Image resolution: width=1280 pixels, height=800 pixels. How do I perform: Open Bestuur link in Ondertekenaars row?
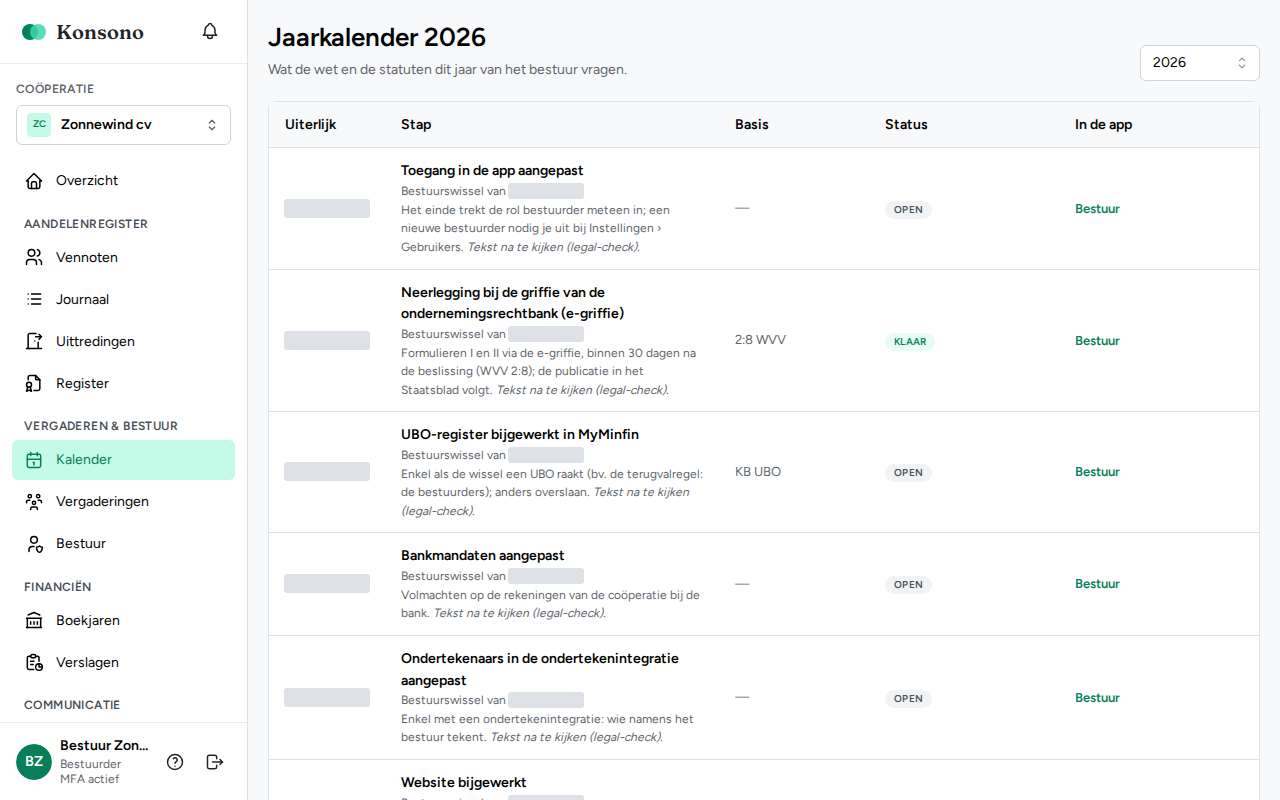click(x=1097, y=698)
